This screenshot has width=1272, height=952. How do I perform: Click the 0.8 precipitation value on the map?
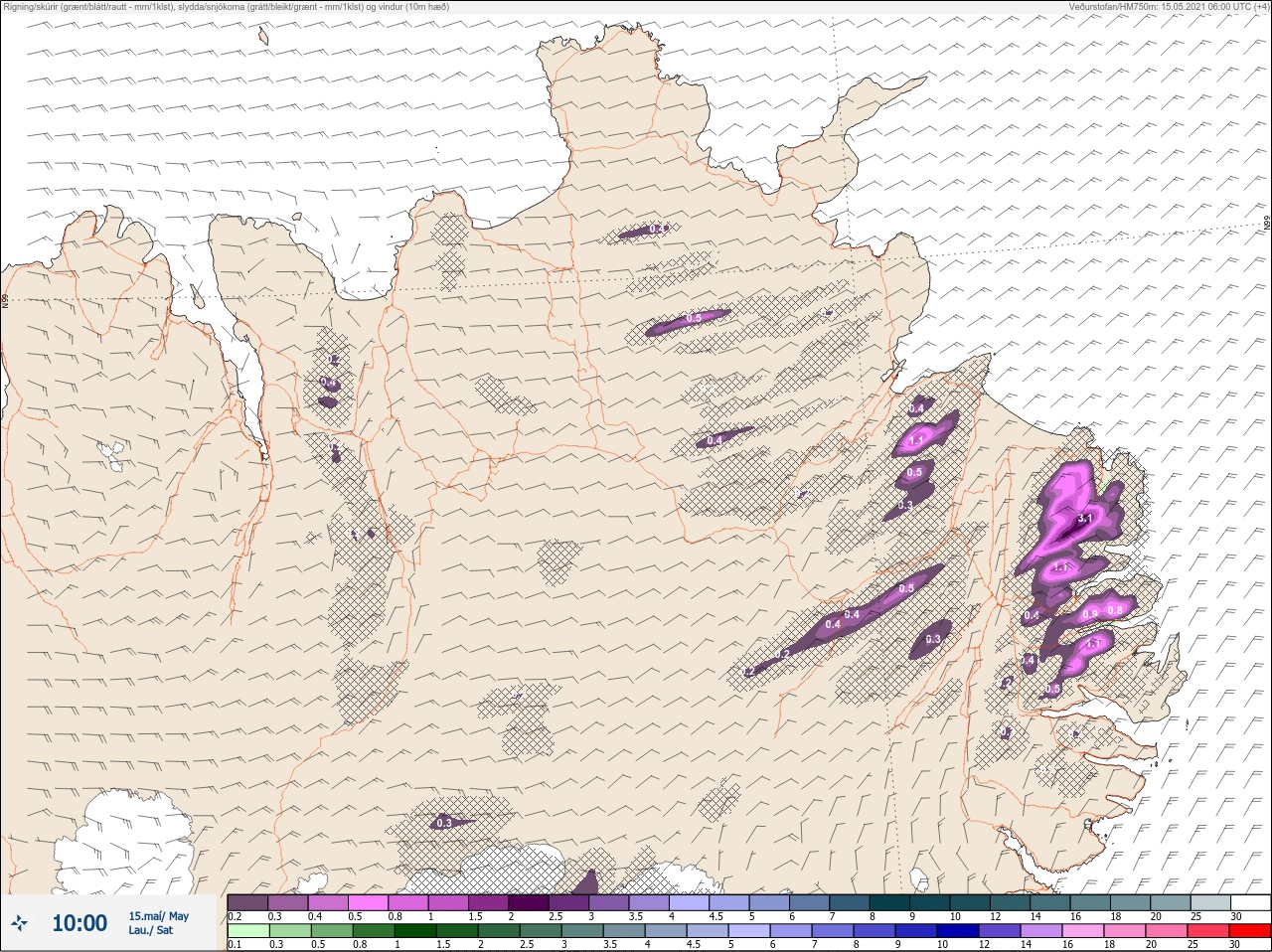(x=1115, y=610)
